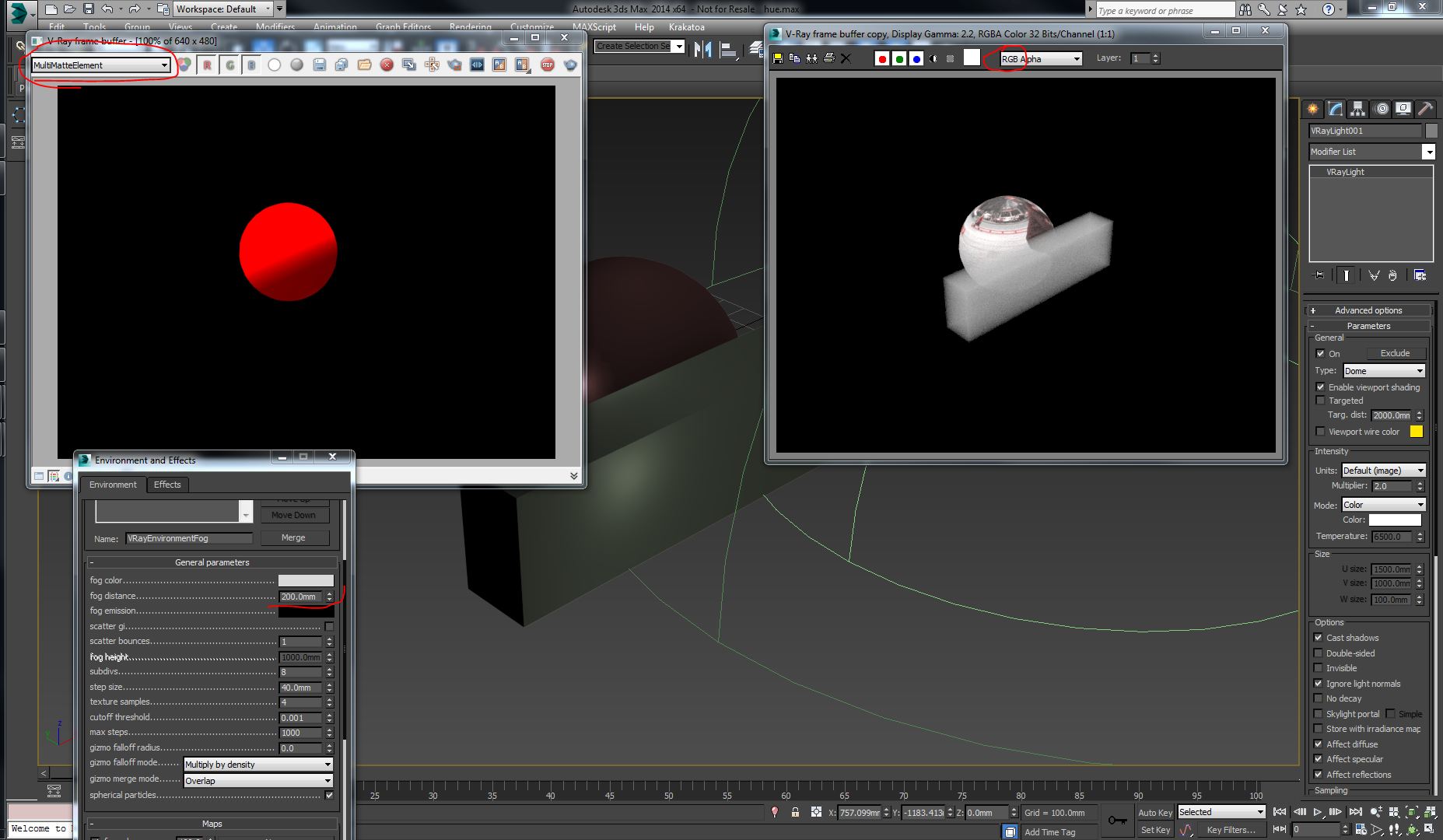Open the Workspace: Default dropdown

[x=222, y=9]
